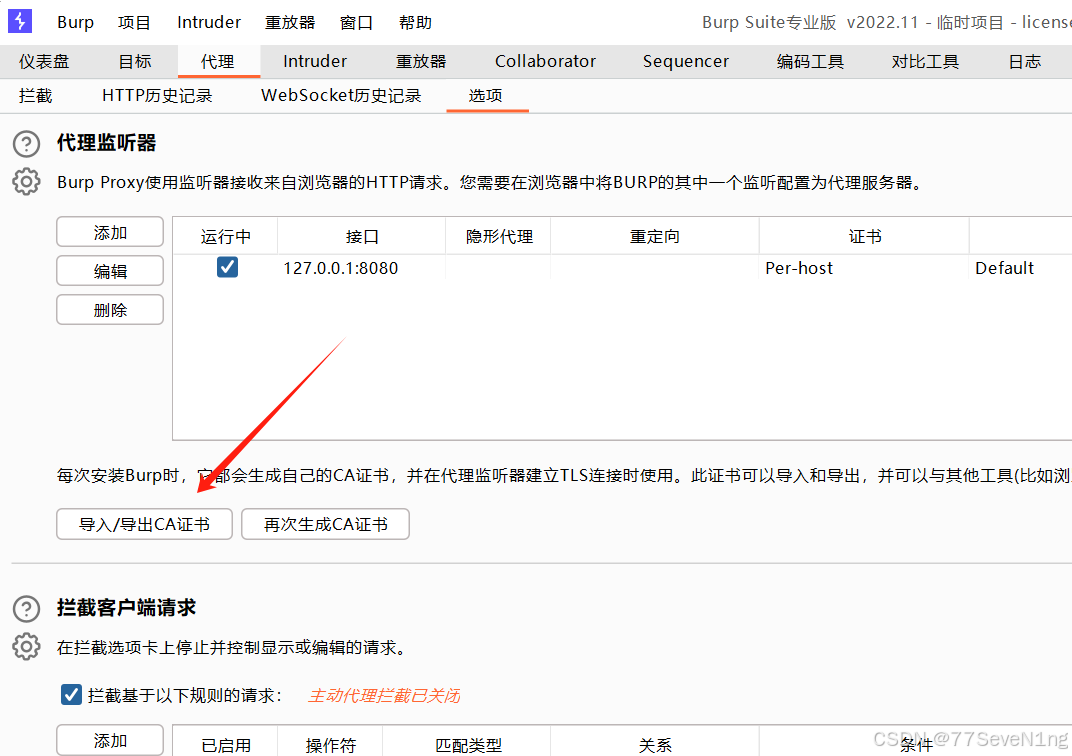Open the 帮助 menu
Screen dimensions: 1072x756
coord(416,23)
